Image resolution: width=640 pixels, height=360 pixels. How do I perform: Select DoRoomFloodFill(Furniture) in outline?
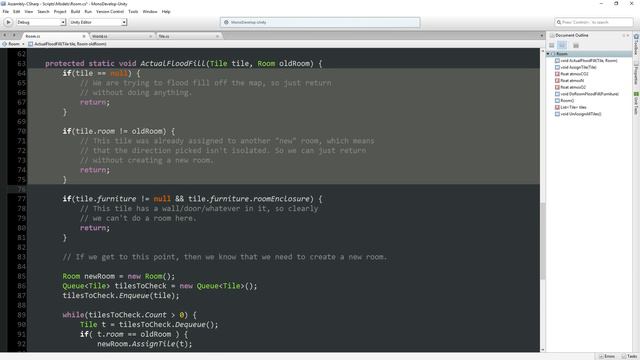589,94
